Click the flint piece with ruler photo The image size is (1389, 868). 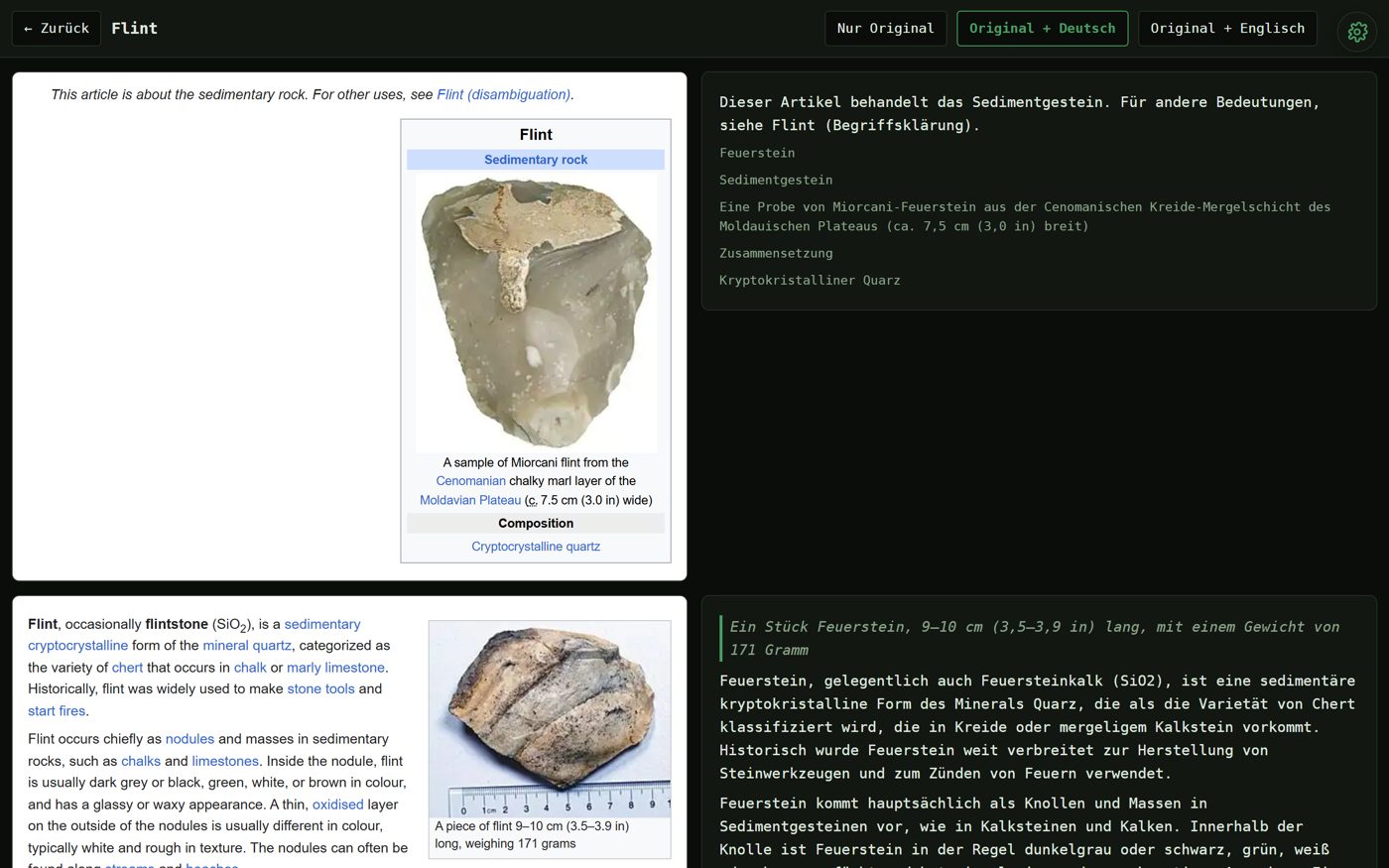click(550, 719)
